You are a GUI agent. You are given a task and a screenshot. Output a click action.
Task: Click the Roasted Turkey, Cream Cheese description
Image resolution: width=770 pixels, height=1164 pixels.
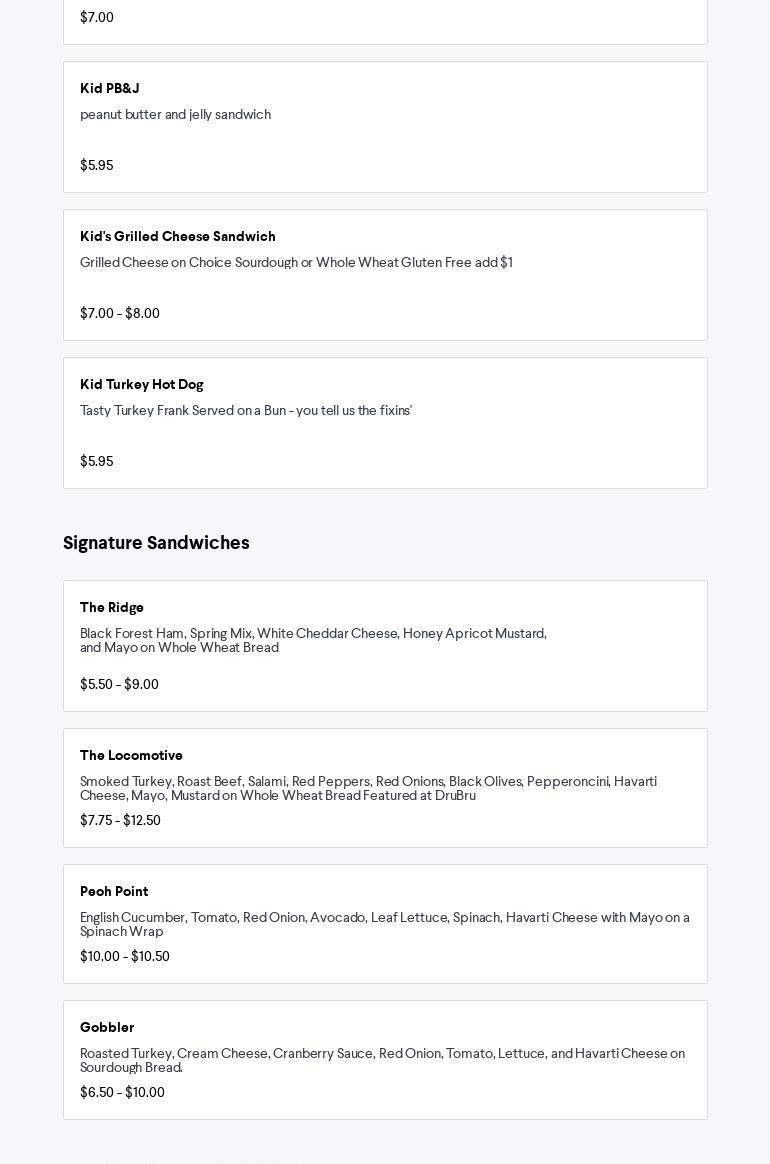[x=382, y=1061]
